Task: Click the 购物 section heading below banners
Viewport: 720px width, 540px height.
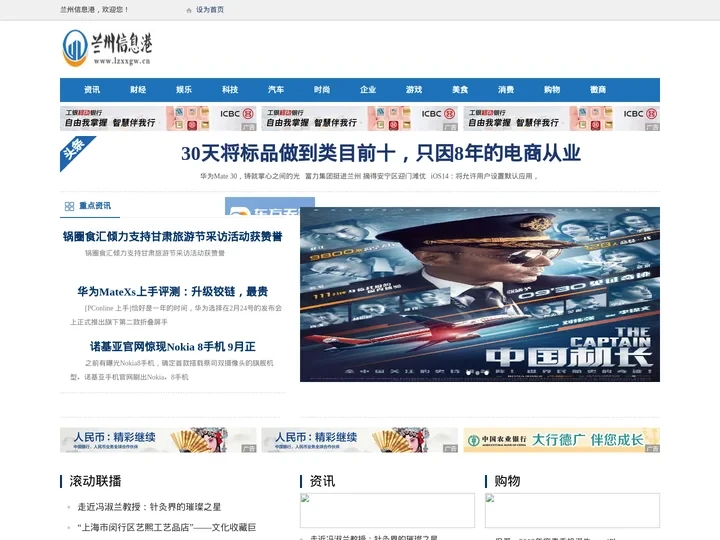Action: tap(507, 481)
